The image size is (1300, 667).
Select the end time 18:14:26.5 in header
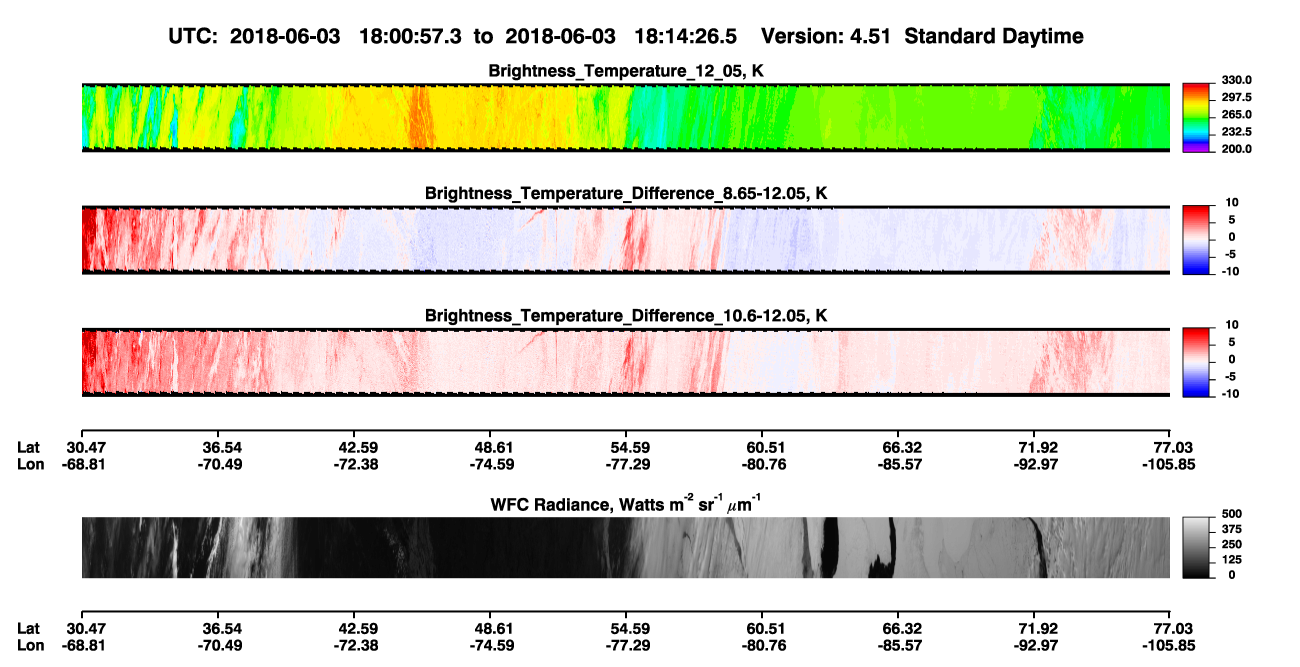tap(686, 36)
